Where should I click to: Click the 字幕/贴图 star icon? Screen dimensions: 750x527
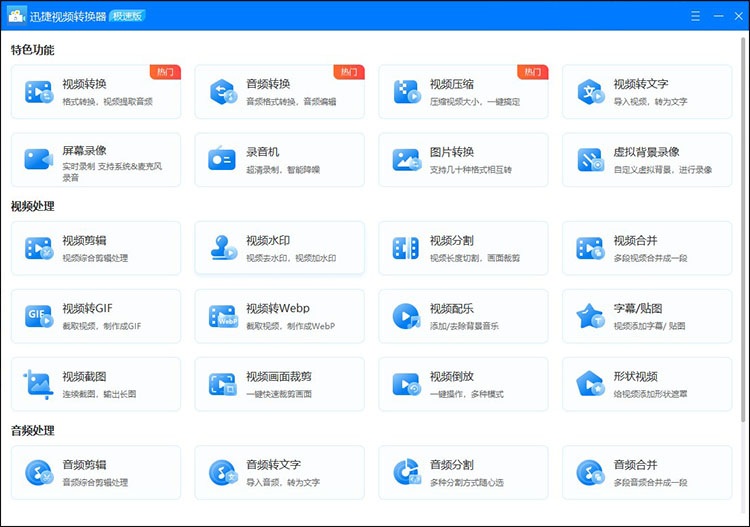point(591,316)
